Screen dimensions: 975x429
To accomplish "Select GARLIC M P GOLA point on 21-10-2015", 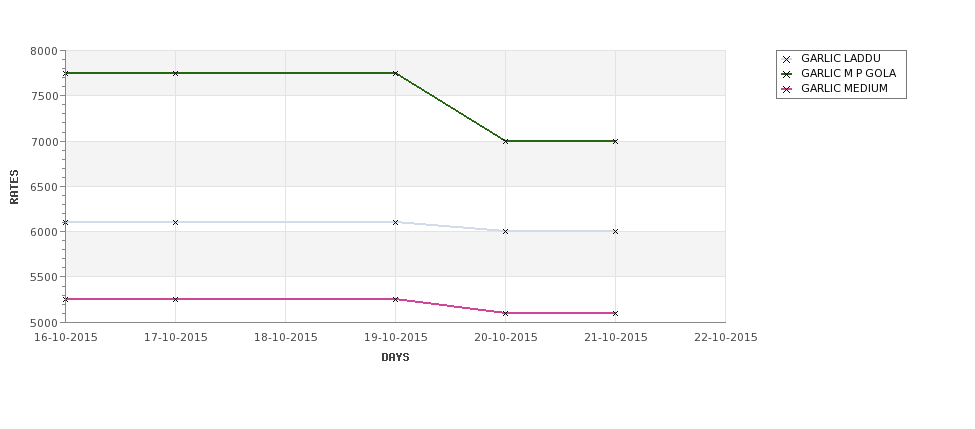I will tap(616, 141).
